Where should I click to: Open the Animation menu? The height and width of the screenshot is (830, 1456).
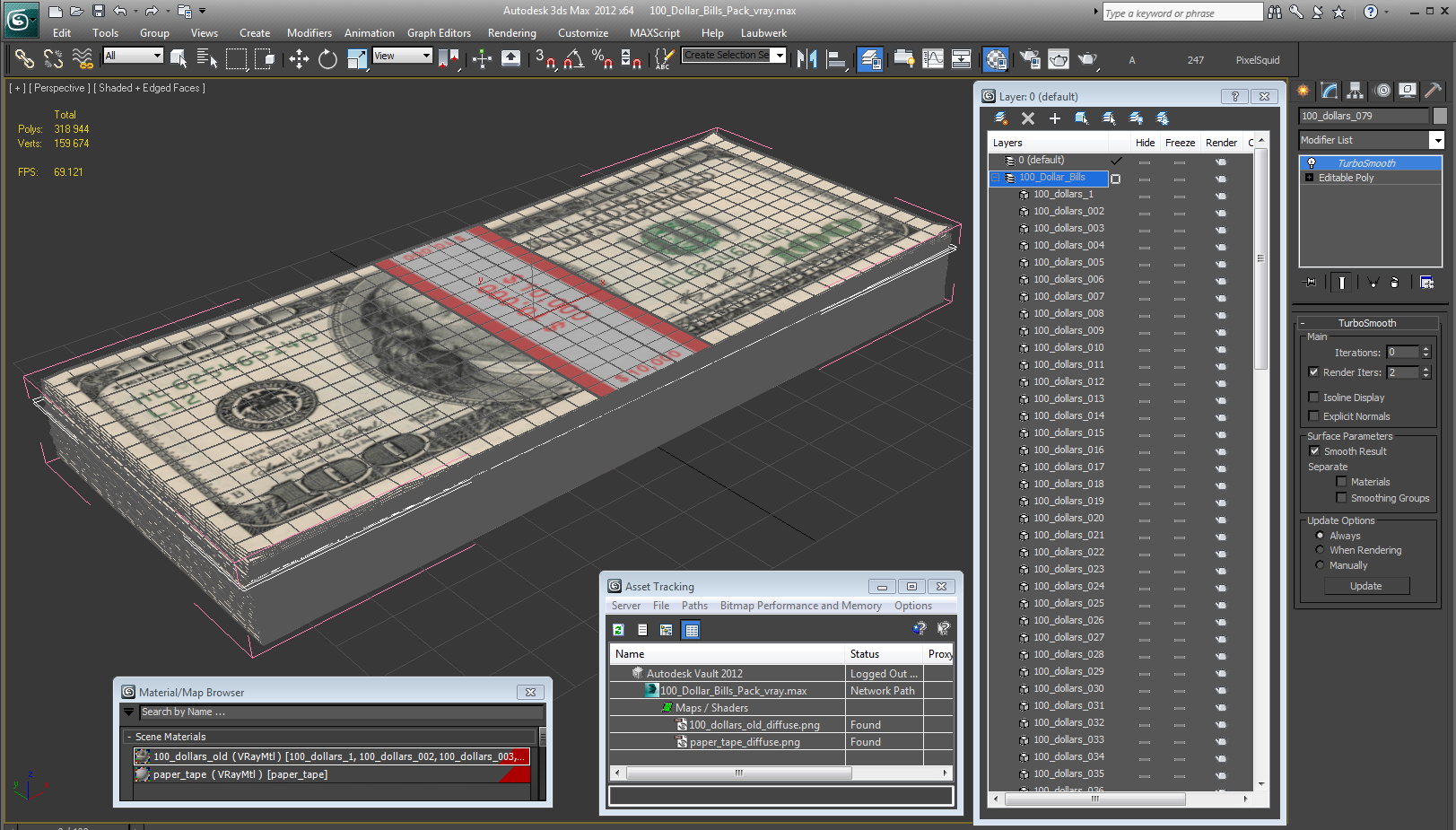click(370, 33)
